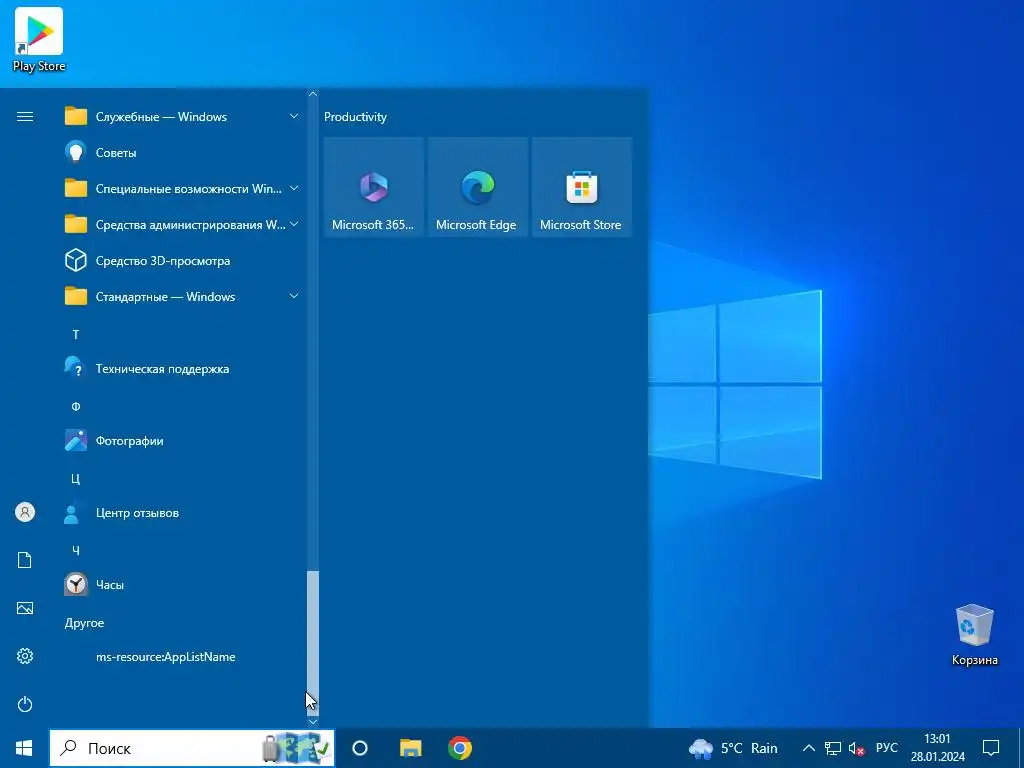This screenshot has height=768, width=1024.
Task: Expand the Start menu hamburger button
Action: coord(25,117)
